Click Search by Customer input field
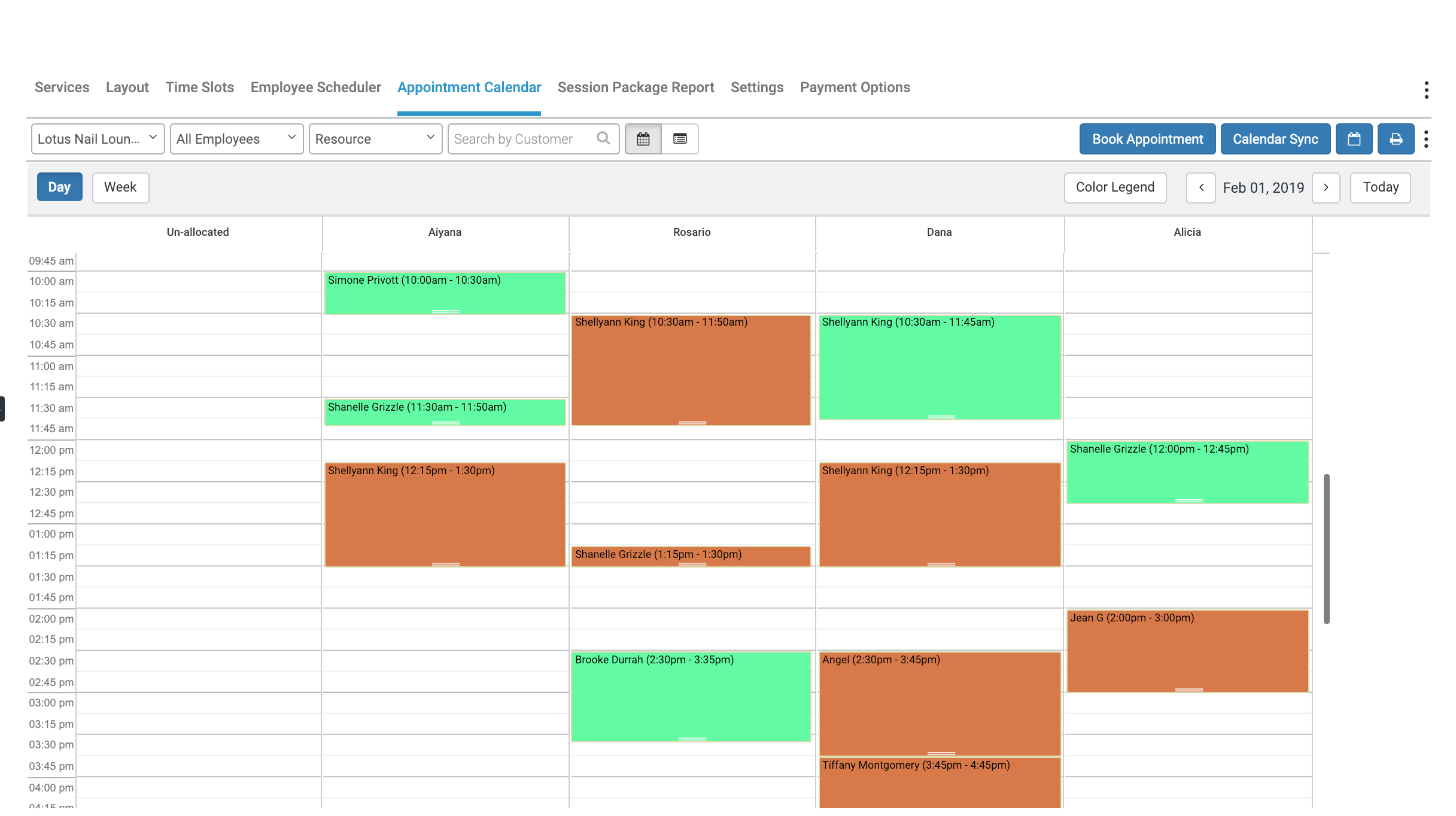 tap(521, 139)
